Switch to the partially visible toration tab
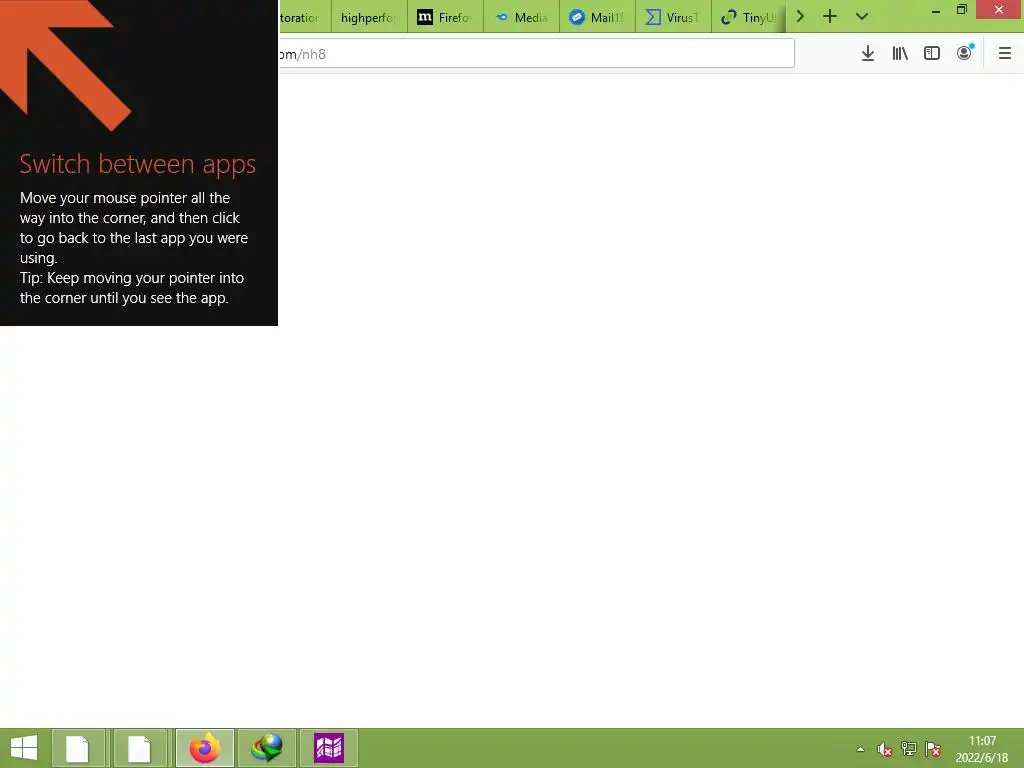The width and height of the screenshot is (1024, 768). [305, 17]
